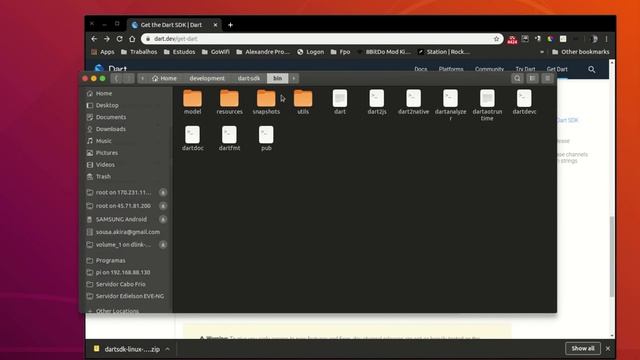Open Other bookmarks folder
The image size is (640, 360).
(x=580, y=52)
